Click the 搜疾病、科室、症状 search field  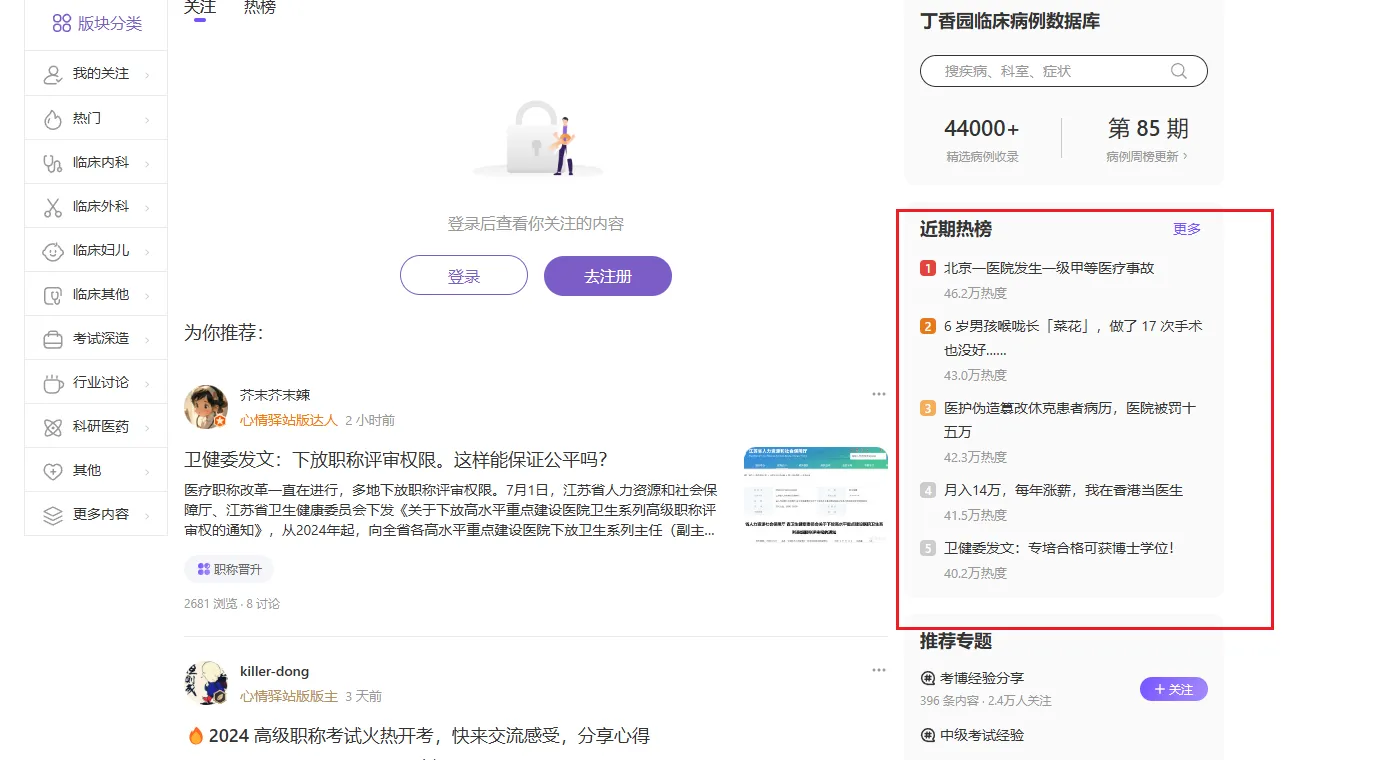1050,71
